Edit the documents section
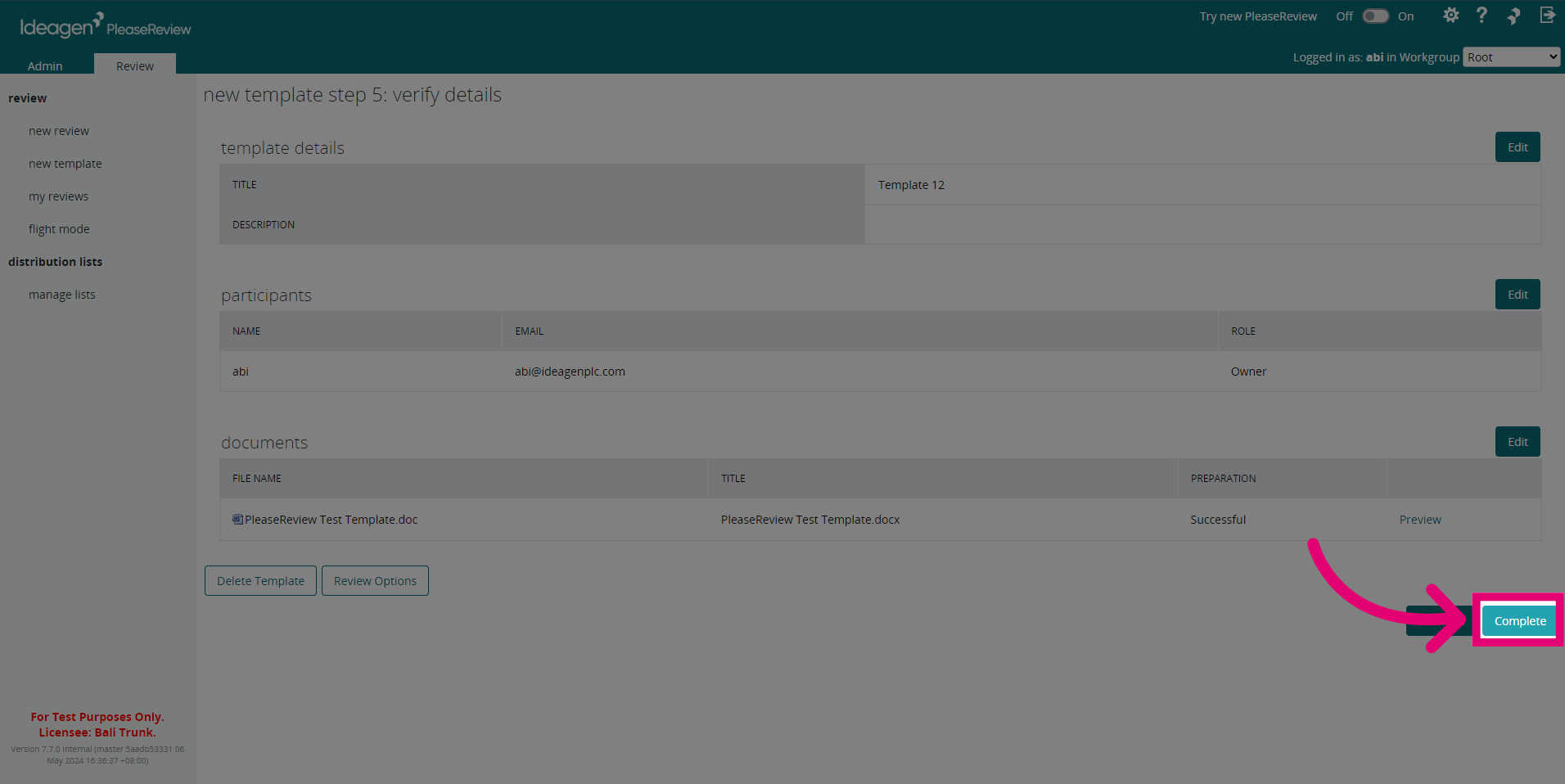This screenshot has width=1565, height=784. coord(1518,442)
